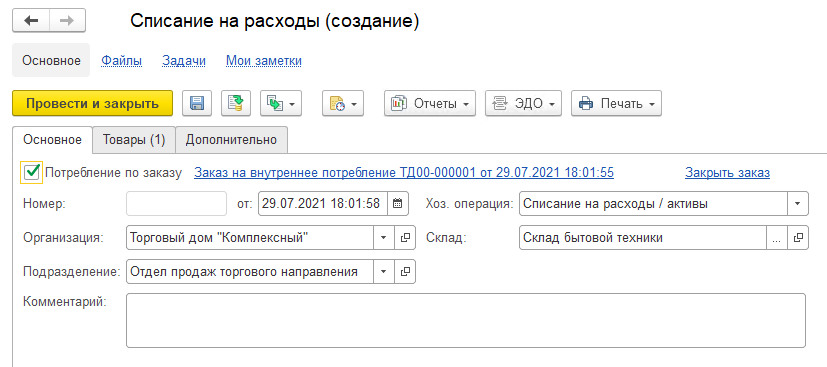827x367 pixels.
Task: Click the Закрыть заказ link
Action: 727,172
